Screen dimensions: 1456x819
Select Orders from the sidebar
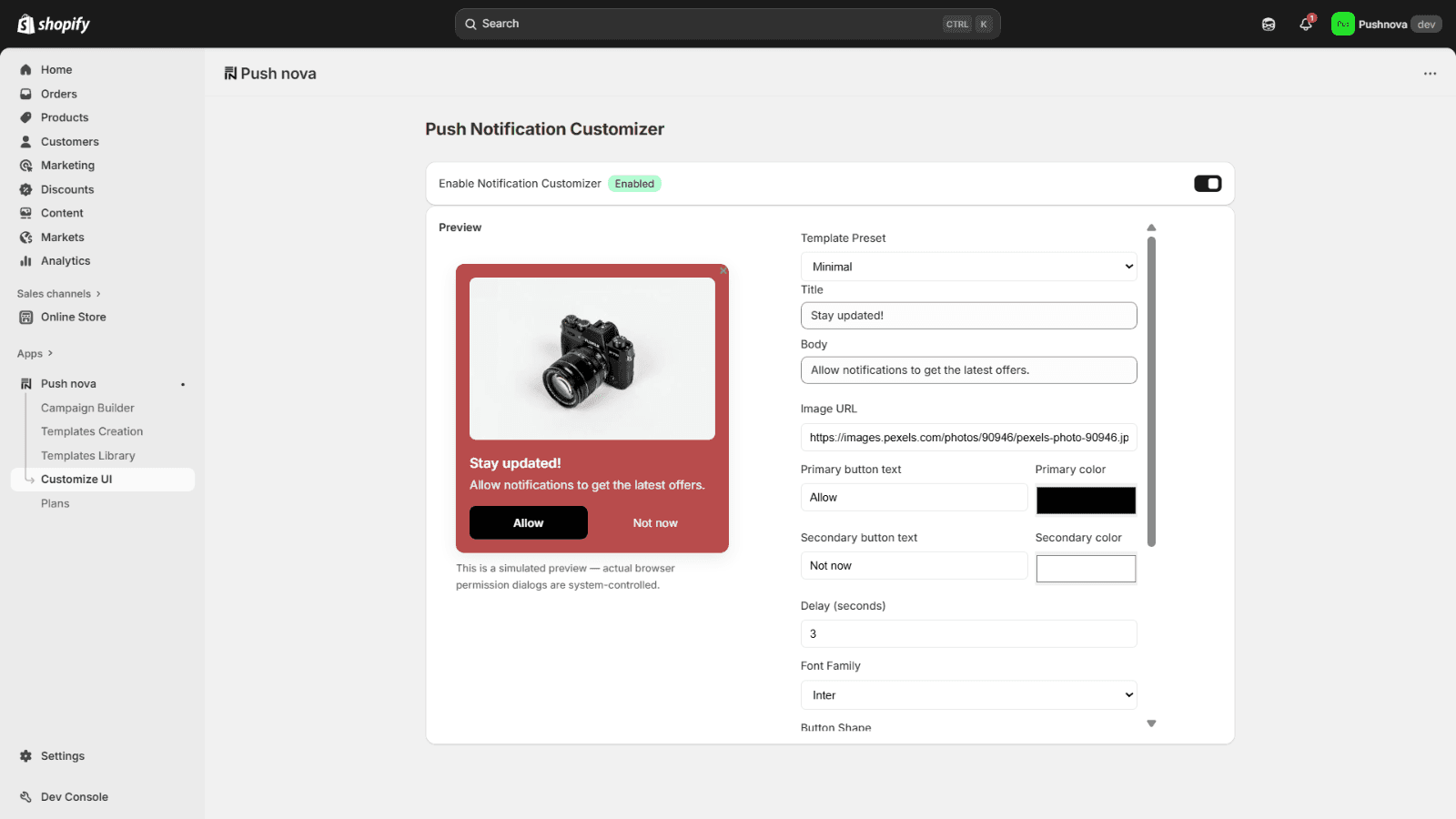click(59, 93)
